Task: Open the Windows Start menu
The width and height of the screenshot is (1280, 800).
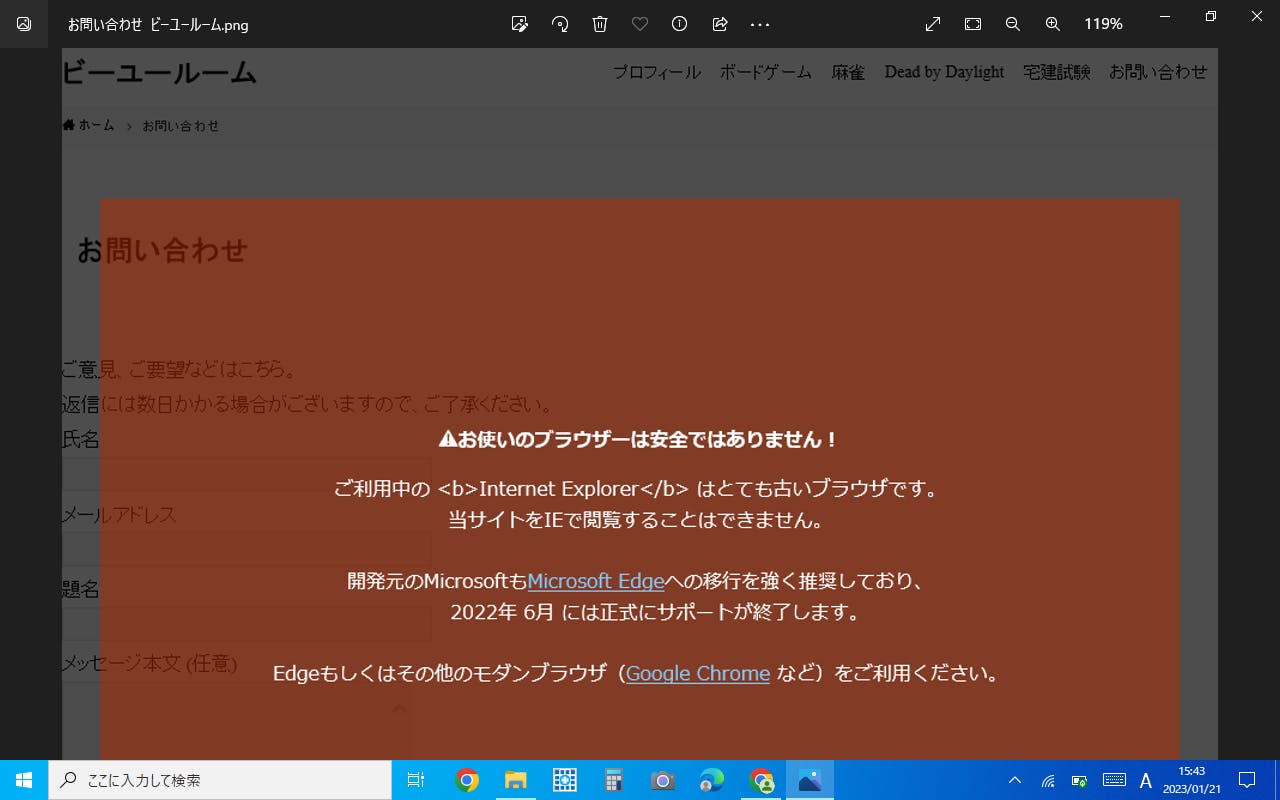Action: point(24,780)
